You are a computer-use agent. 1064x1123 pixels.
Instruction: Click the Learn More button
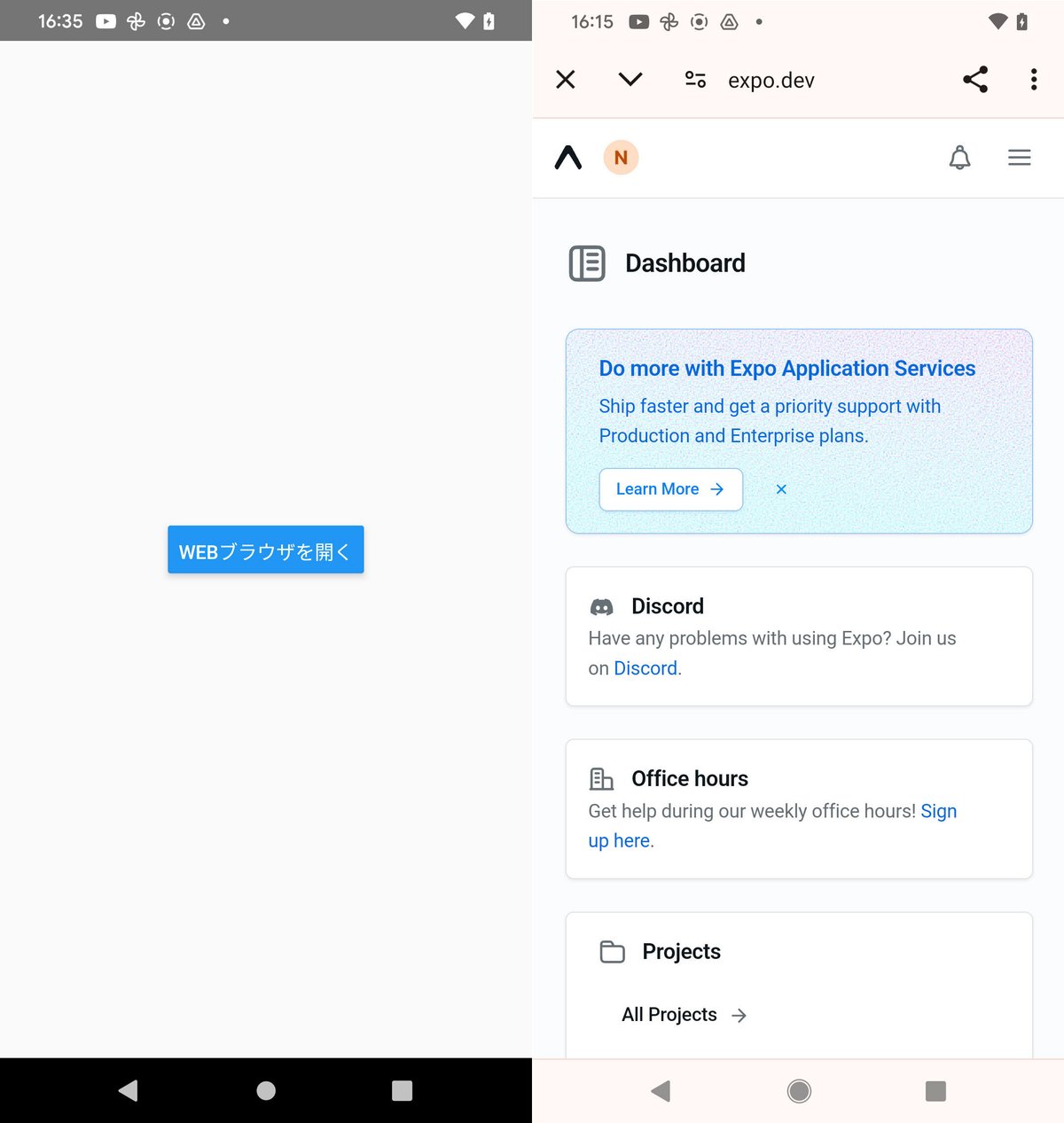[671, 489]
